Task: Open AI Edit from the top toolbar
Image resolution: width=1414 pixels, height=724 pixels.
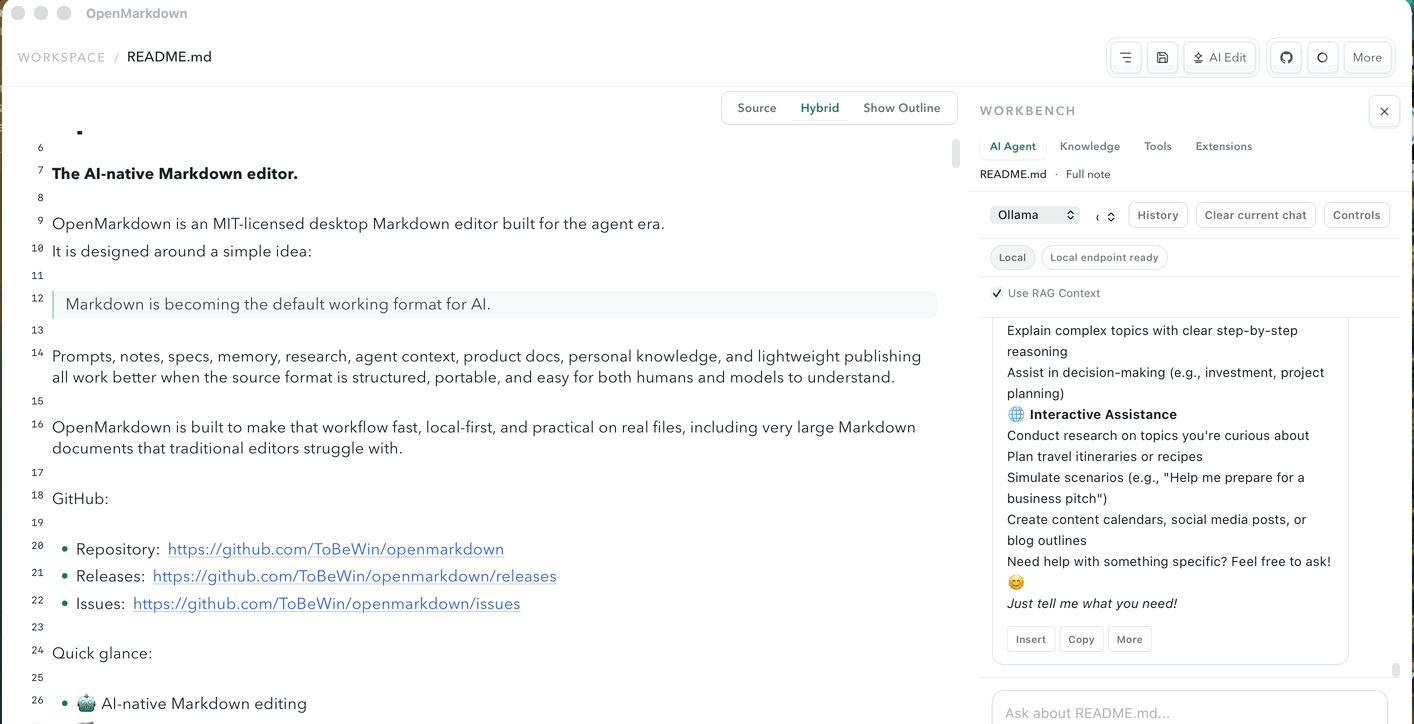Action: [1219, 57]
